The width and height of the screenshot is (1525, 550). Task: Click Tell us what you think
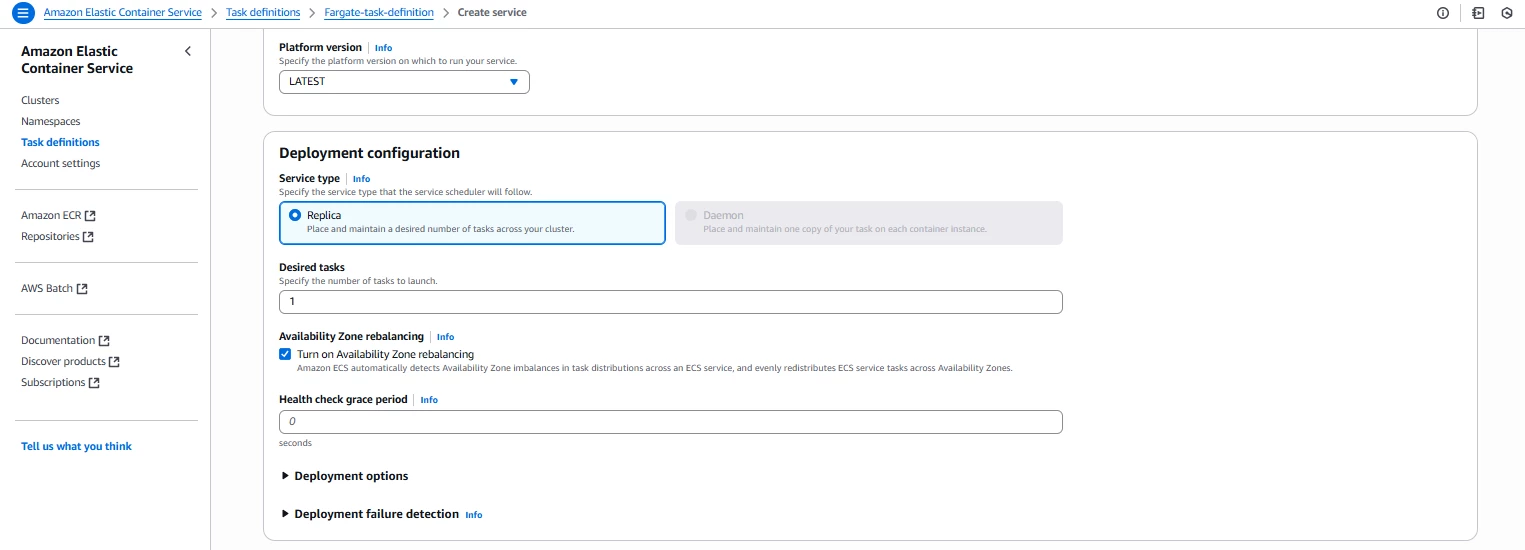pos(76,446)
